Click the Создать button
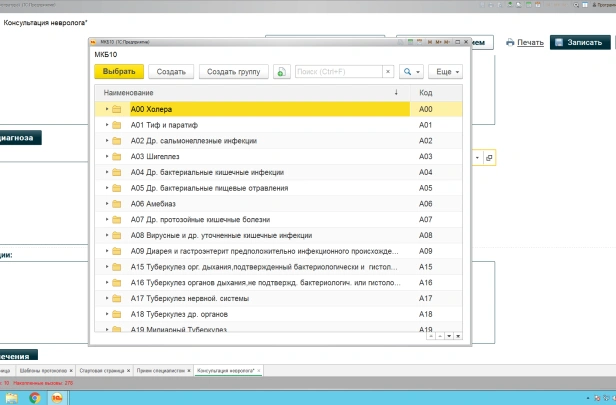The width and height of the screenshot is (616, 405). click(171, 72)
